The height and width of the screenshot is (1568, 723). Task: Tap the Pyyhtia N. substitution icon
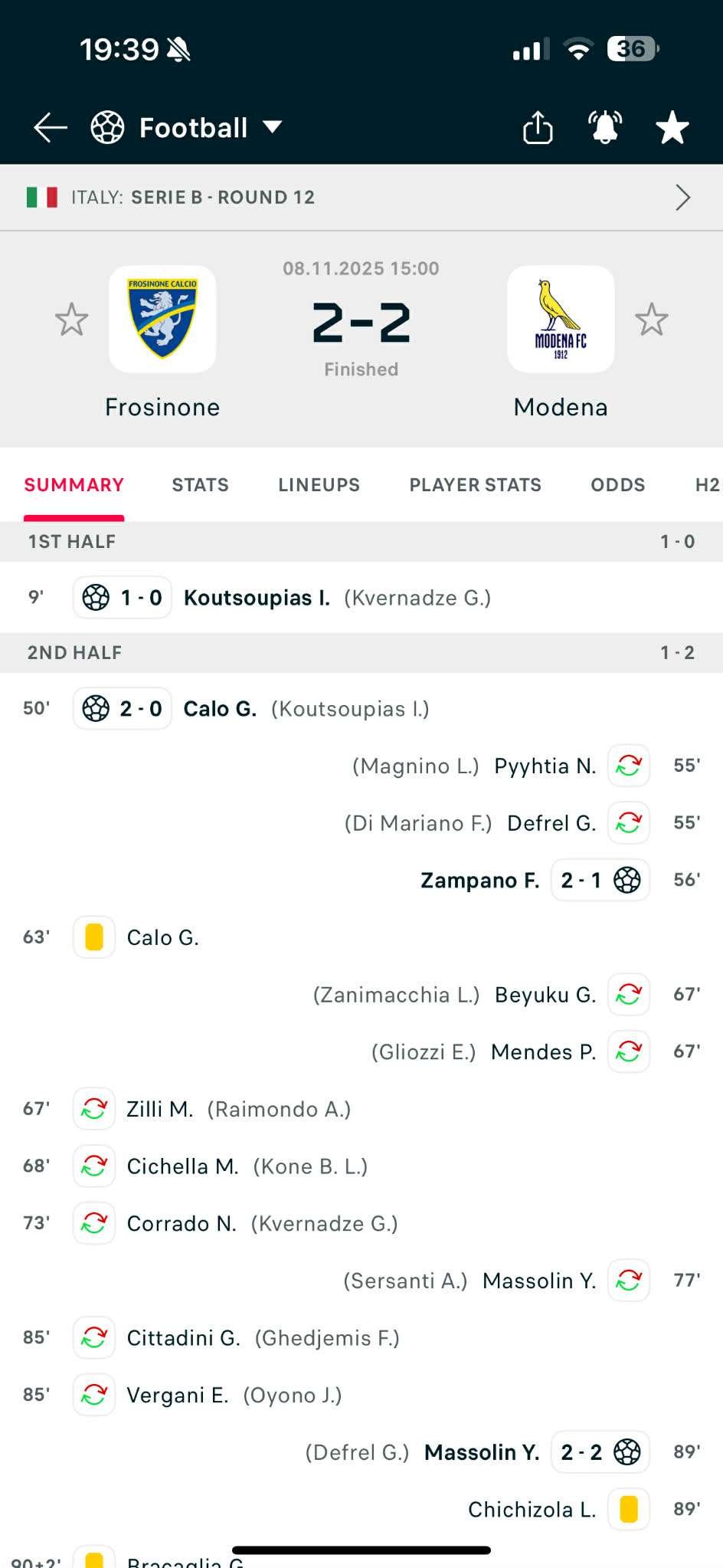click(x=629, y=766)
